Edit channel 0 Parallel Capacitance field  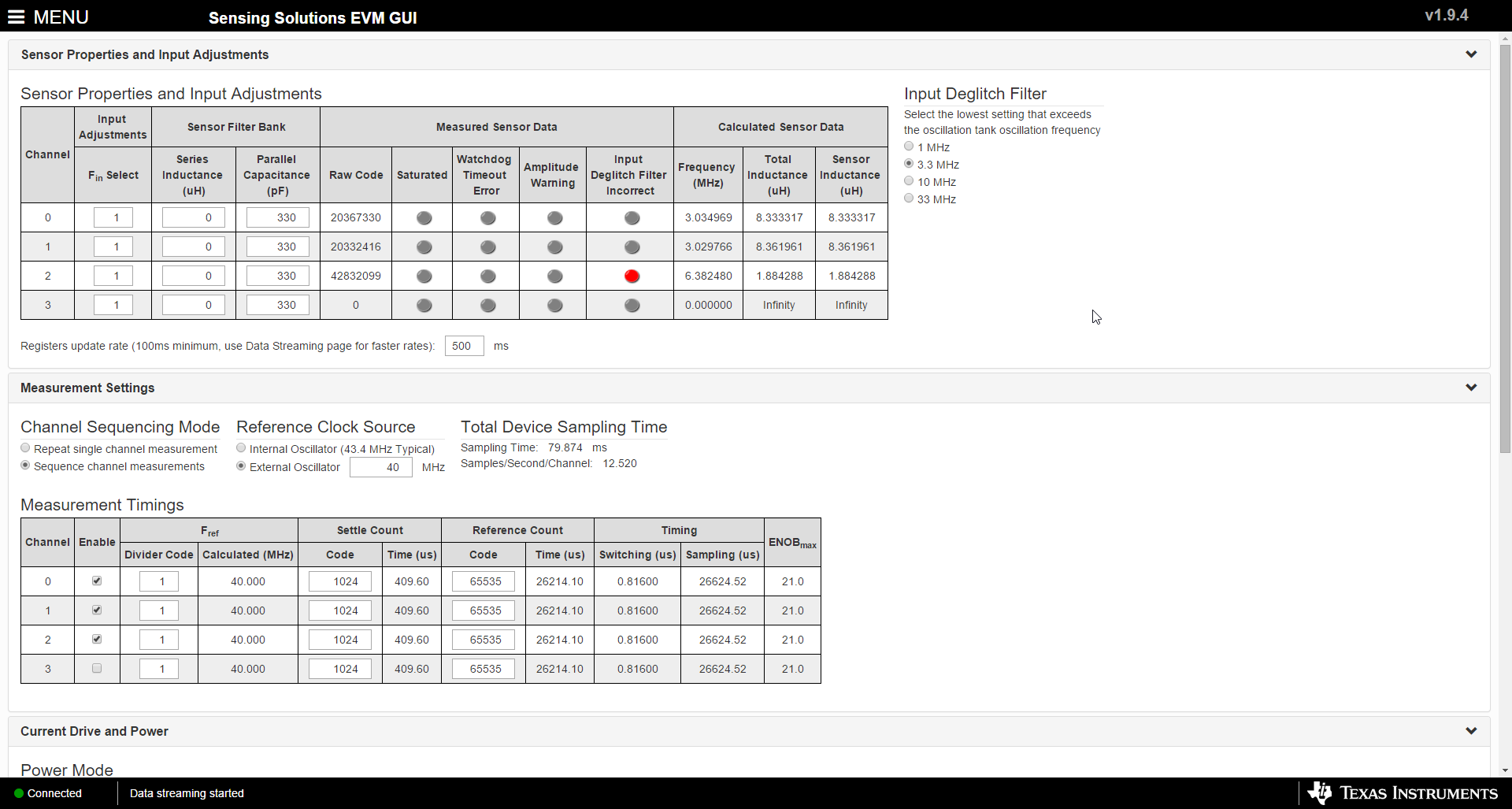pos(278,218)
